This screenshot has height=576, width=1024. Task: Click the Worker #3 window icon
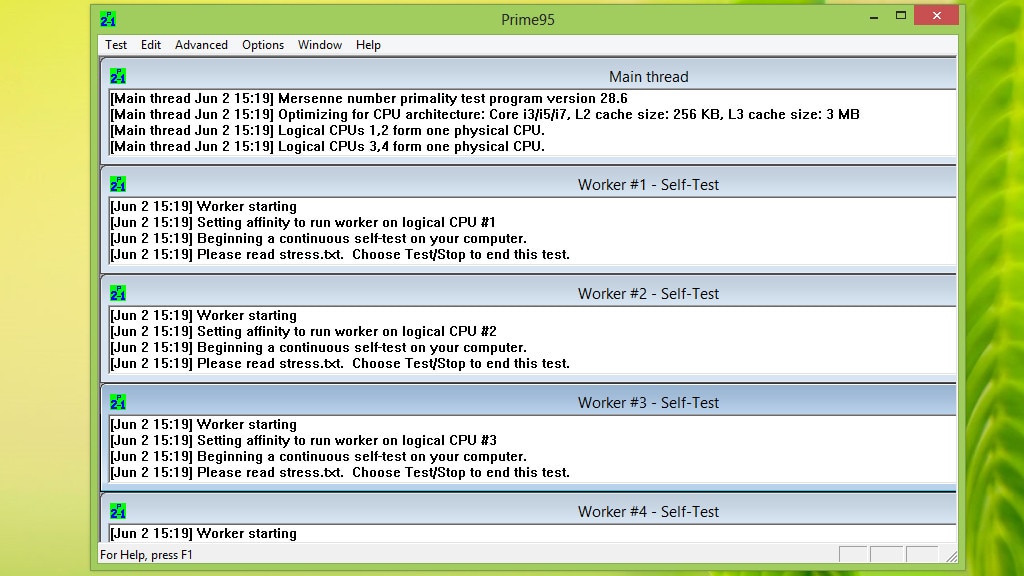click(118, 402)
